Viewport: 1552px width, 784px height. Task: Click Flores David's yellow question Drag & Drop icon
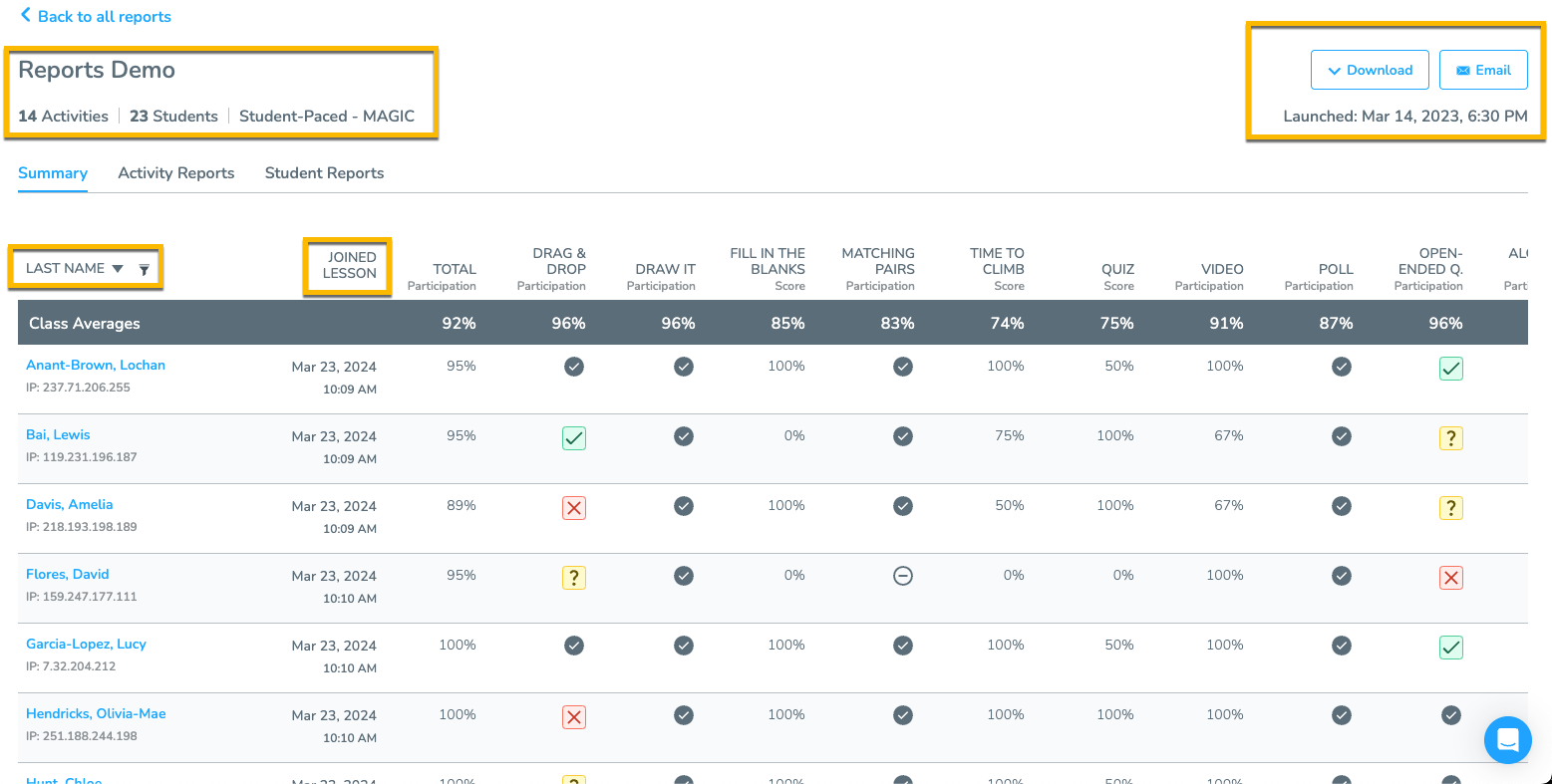pos(574,578)
